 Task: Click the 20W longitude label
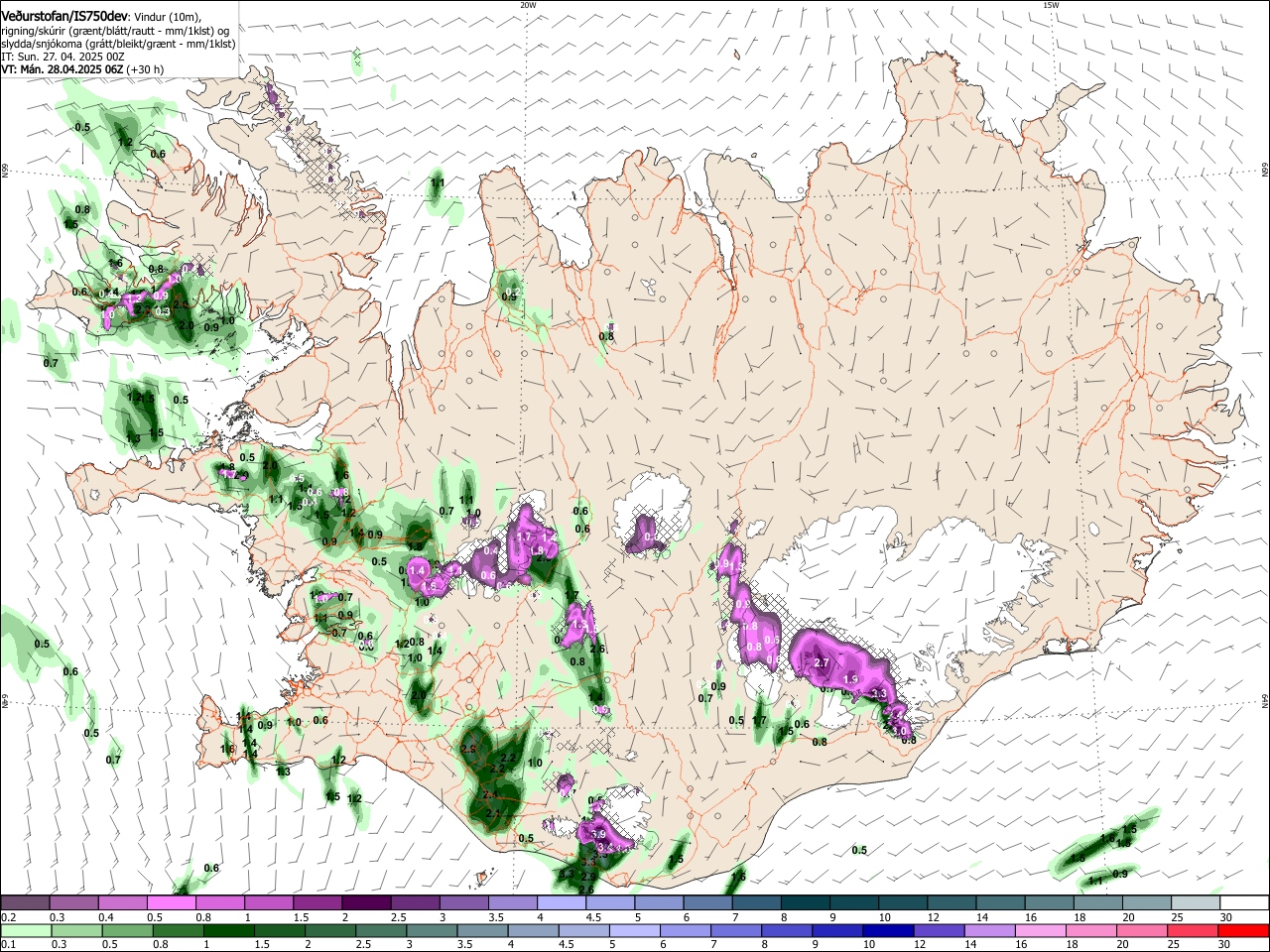pos(528,5)
